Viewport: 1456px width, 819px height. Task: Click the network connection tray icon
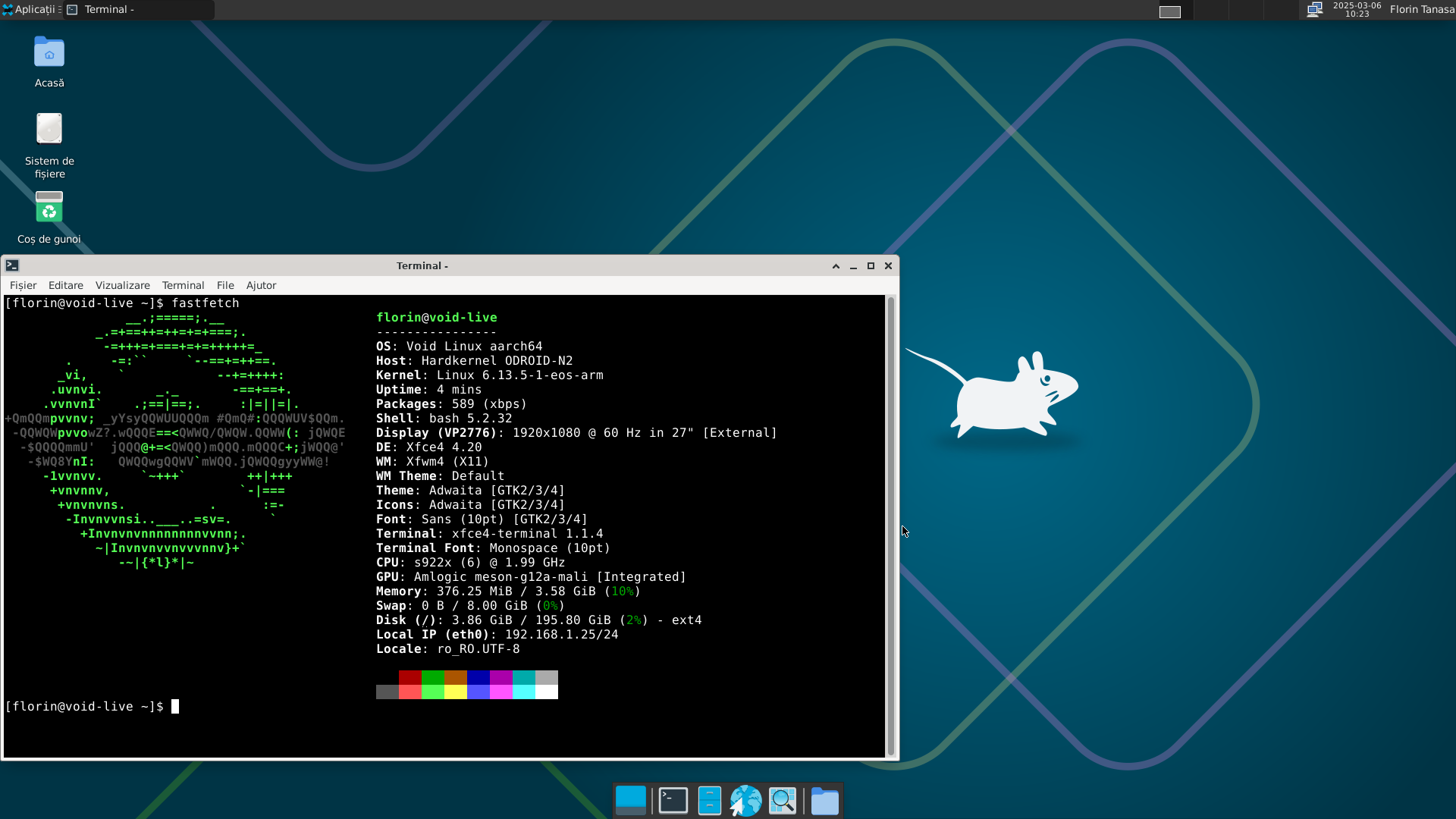tap(1315, 10)
